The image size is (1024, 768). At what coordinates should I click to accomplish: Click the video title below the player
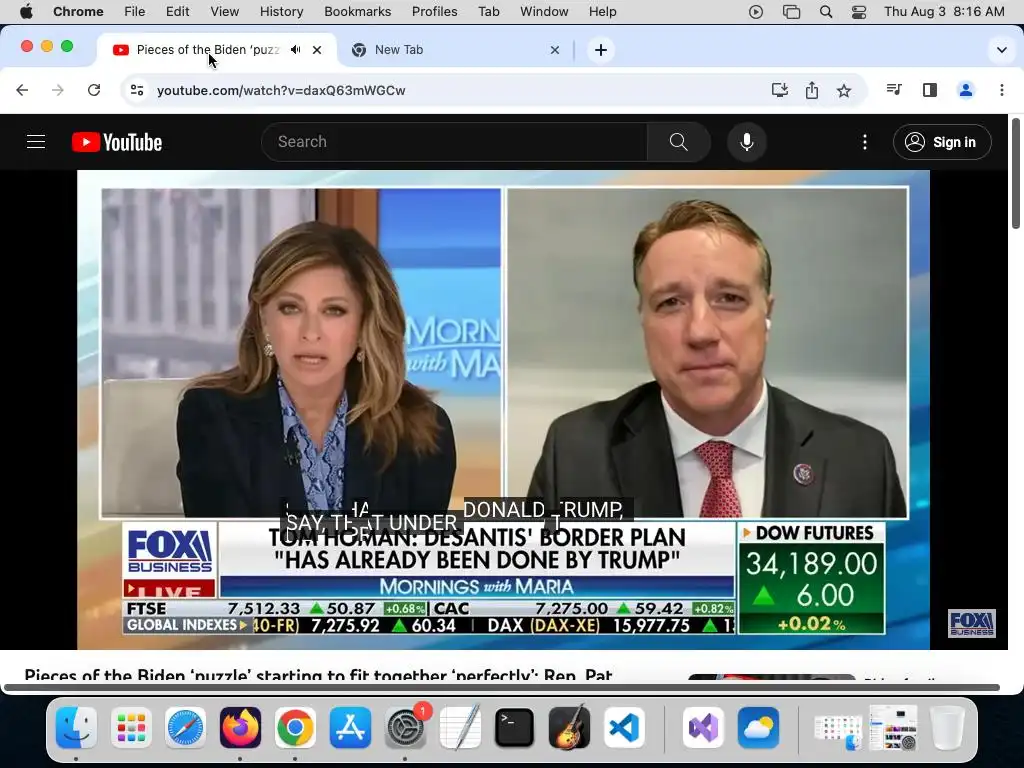[x=319, y=675]
